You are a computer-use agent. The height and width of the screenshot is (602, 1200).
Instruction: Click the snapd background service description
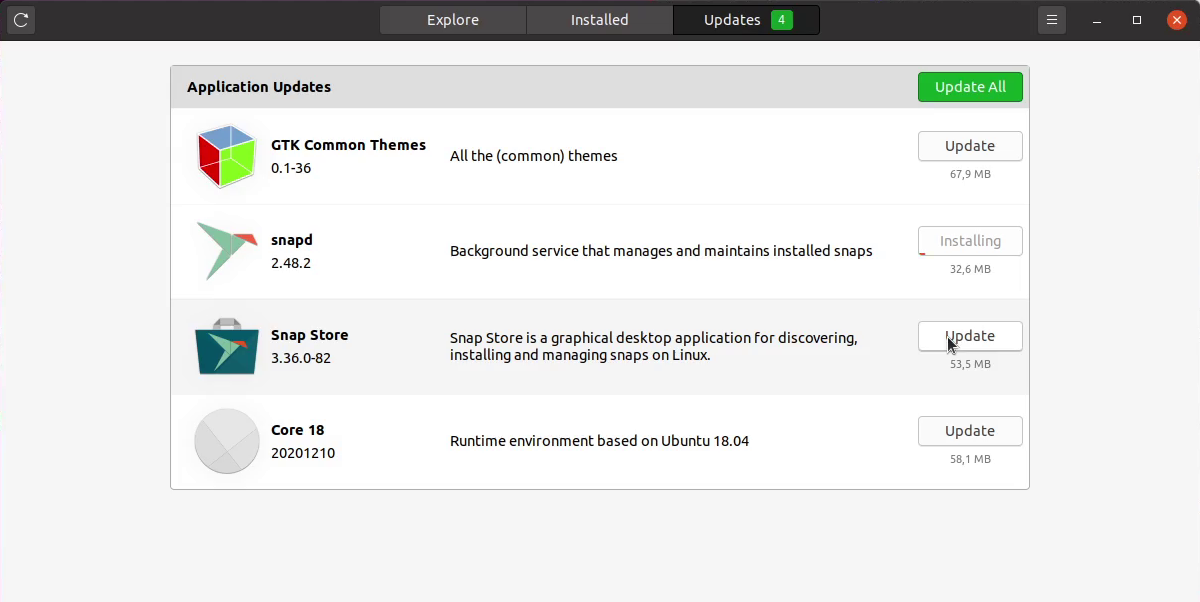click(661, 251)
